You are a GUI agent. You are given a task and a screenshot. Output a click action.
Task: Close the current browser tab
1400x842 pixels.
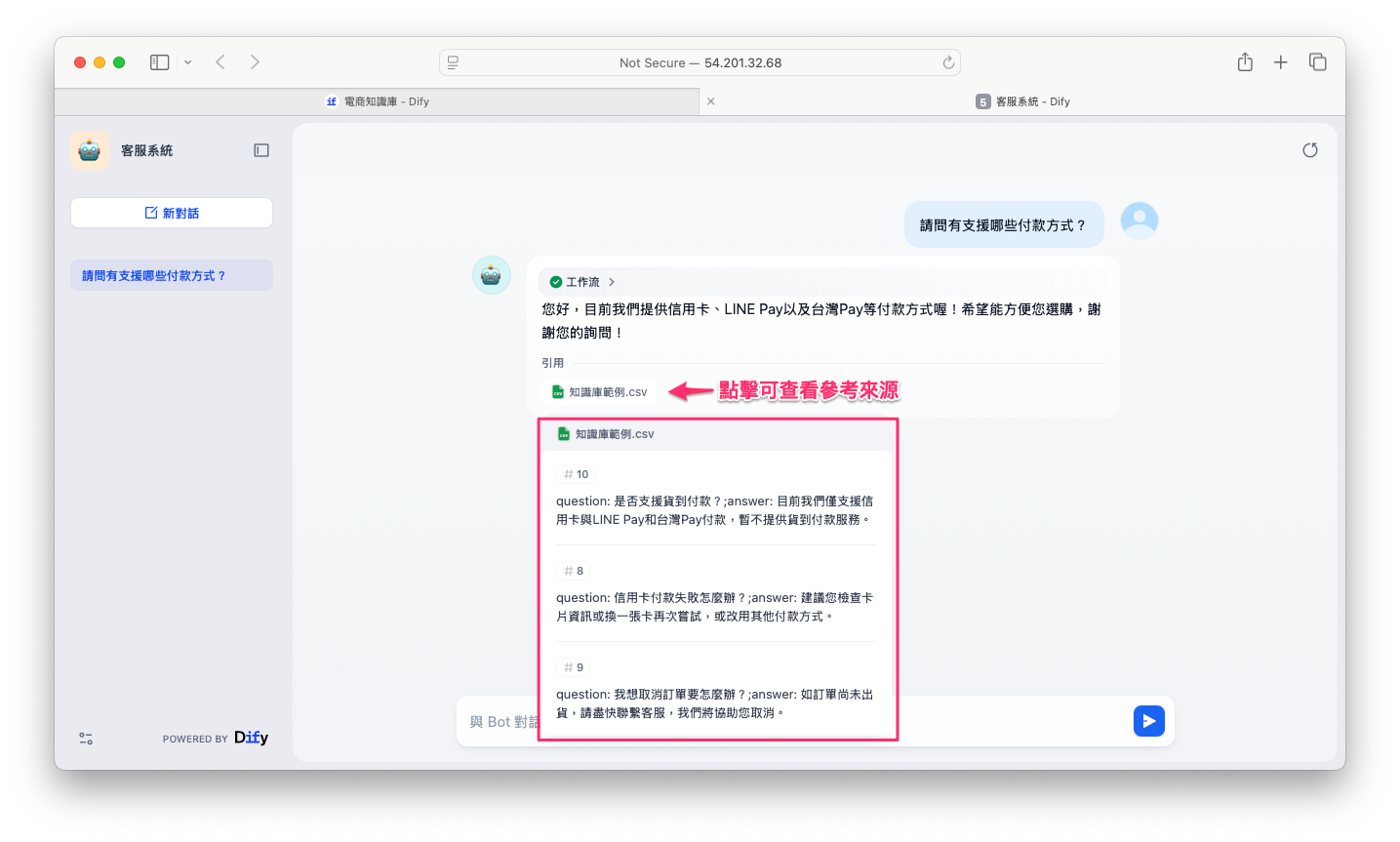click(710, 101)
